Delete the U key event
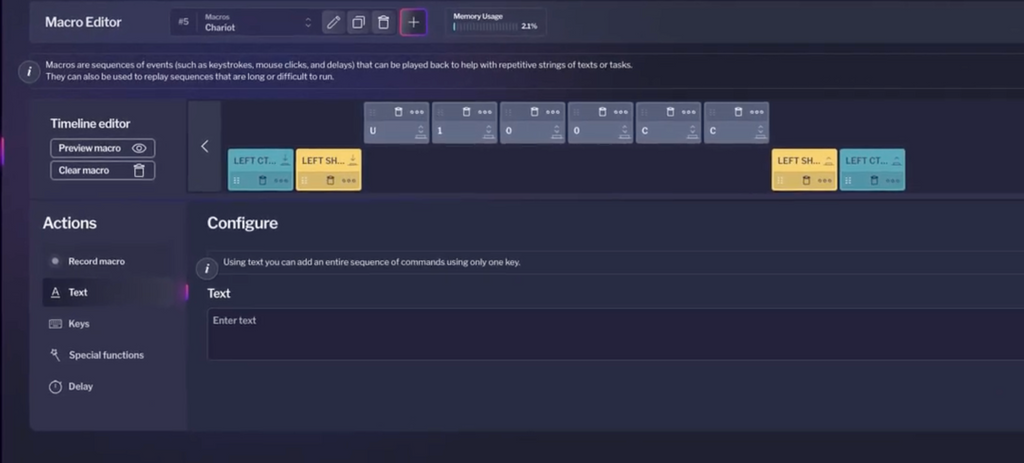The image size is (1024, 463). [x=397, y=111]
